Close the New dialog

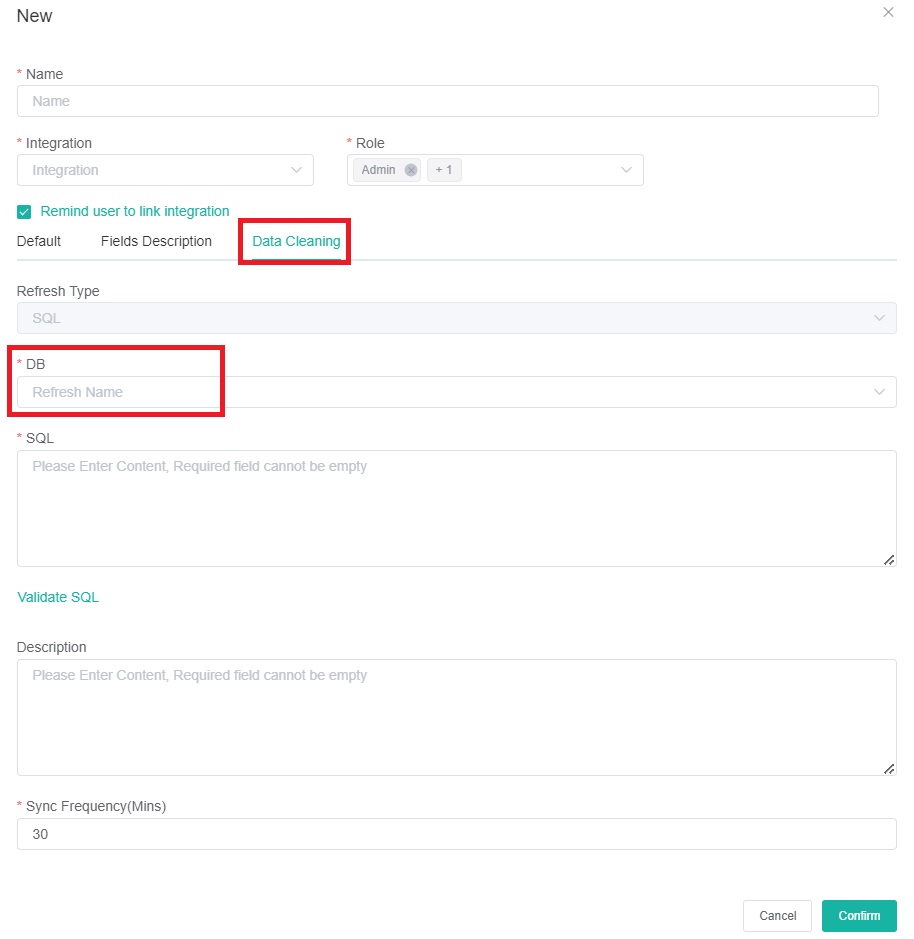[x=888, y=12]
